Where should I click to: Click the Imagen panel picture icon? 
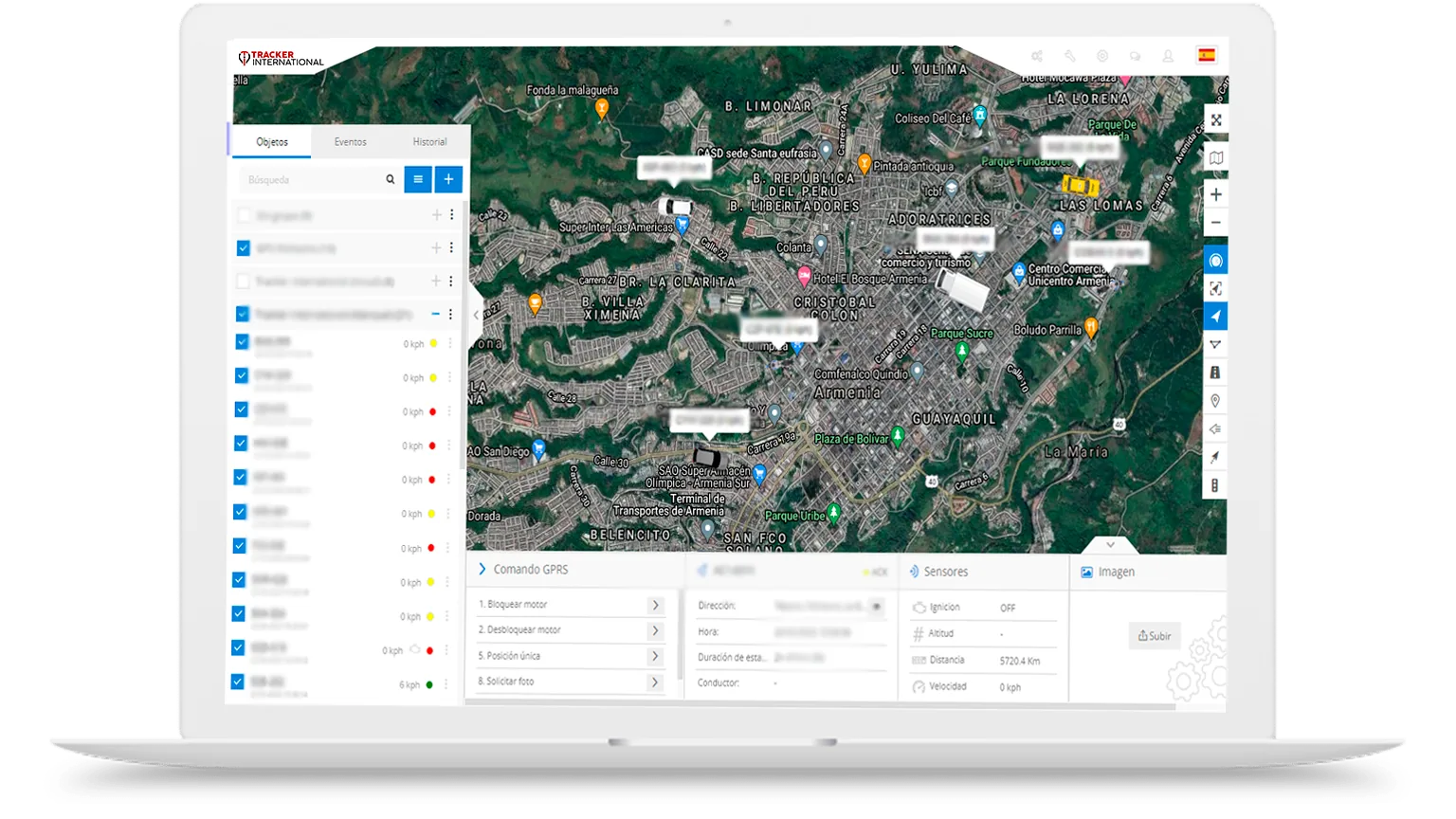click(1086, 573)
